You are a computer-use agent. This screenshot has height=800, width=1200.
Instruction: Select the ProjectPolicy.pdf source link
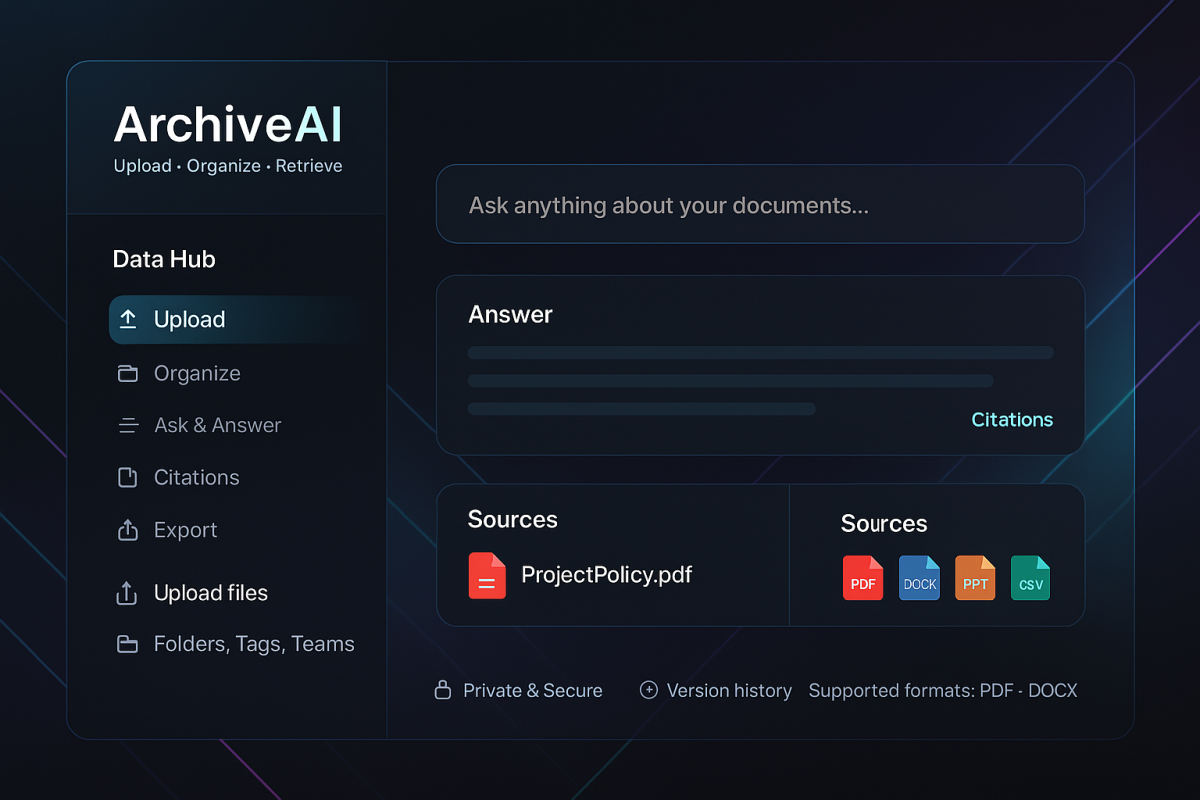[607, 575]
